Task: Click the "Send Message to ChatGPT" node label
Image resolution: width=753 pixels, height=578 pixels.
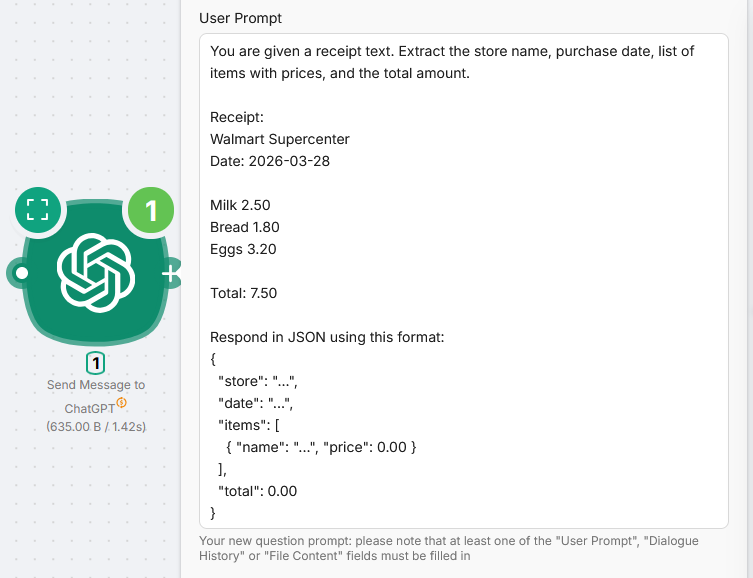Action: click(95, 385)
